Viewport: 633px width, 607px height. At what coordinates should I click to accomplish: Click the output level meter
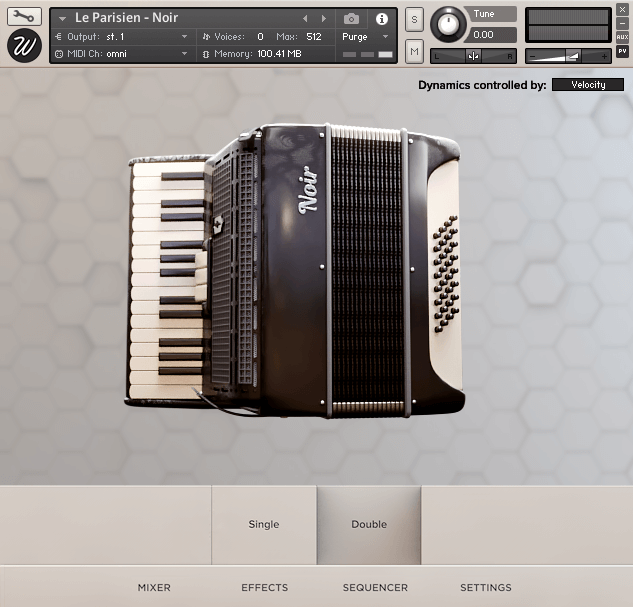[x=568, y=25]
